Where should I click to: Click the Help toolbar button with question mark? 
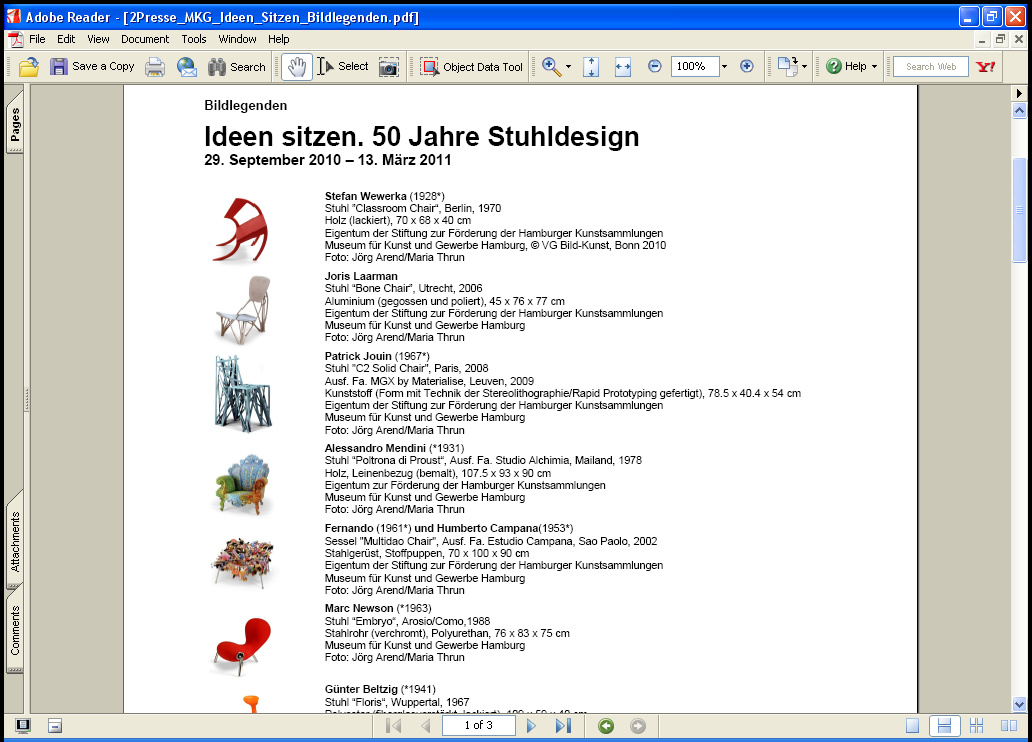tap(846, 66)
